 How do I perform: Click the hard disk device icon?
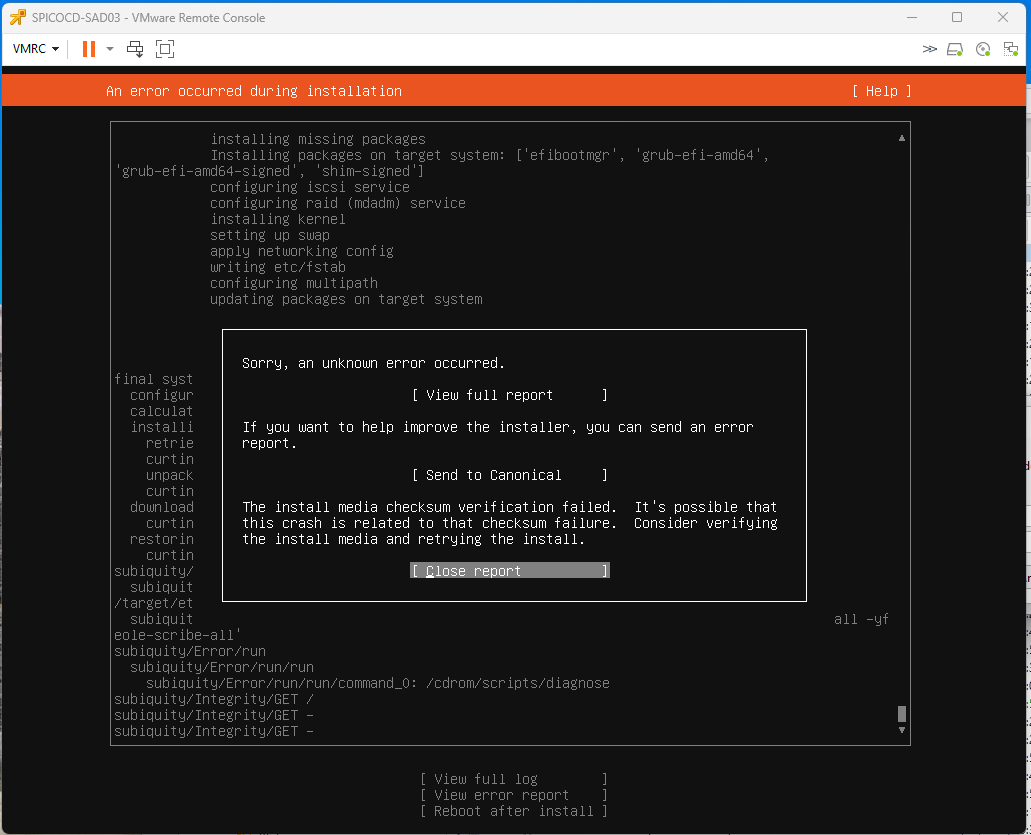[955, 49]
